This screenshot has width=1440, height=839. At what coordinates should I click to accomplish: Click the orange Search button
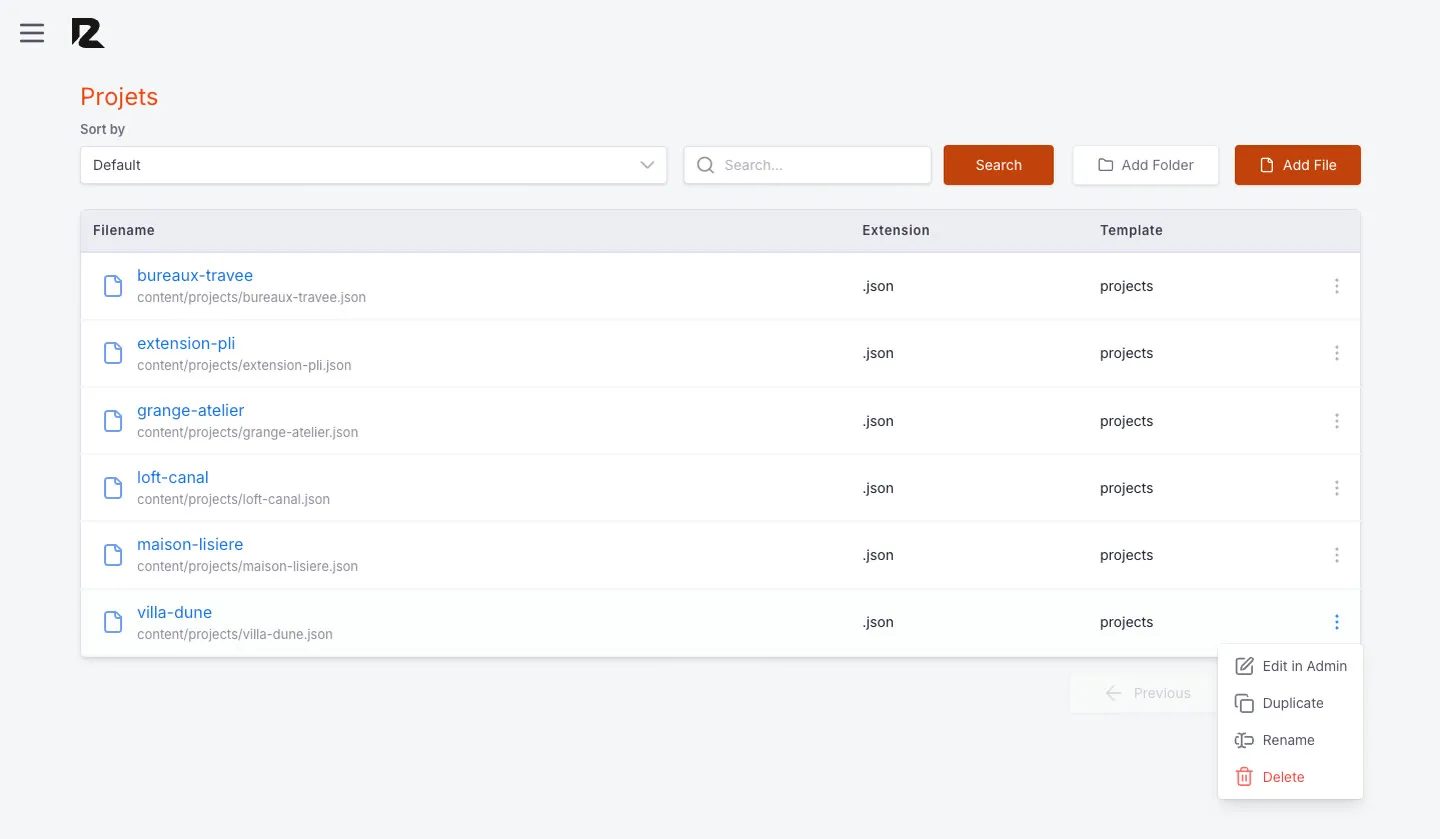[998, 165]
